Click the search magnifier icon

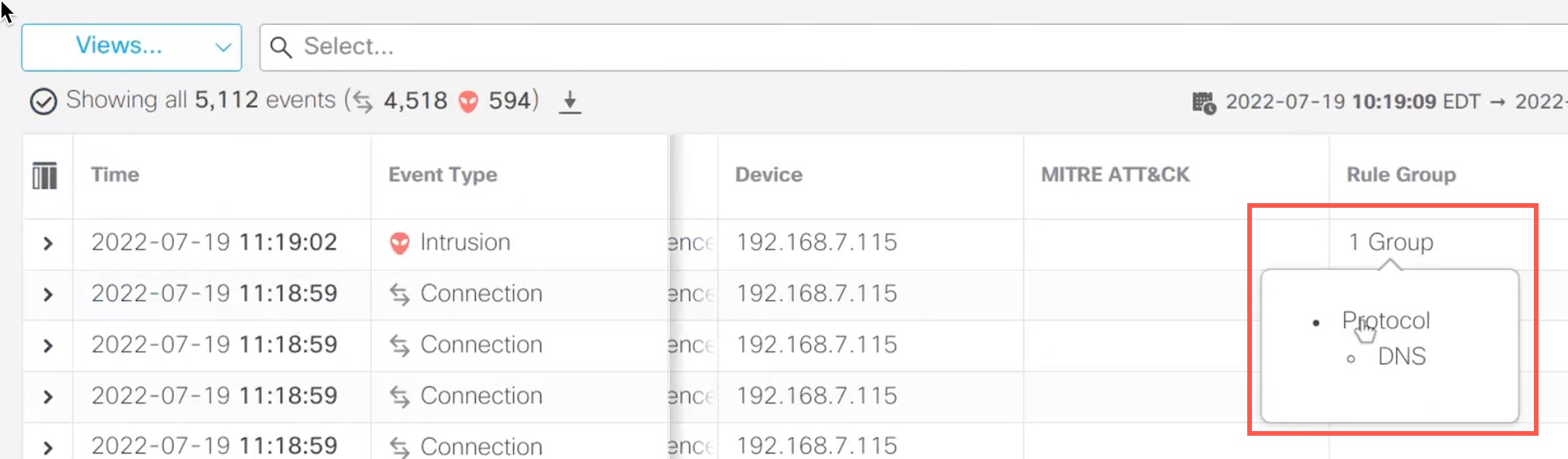280,47
